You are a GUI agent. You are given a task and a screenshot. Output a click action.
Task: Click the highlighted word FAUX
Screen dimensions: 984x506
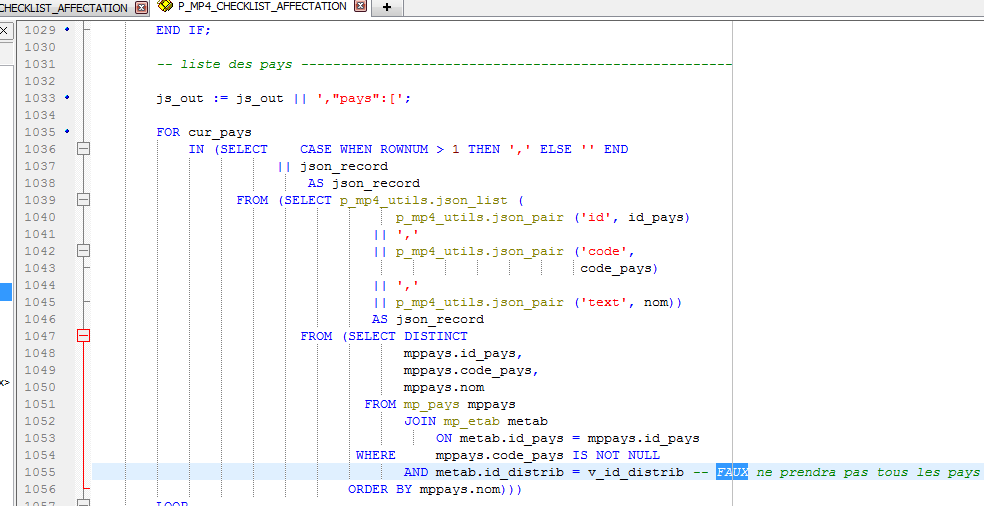tap(731, 472)
